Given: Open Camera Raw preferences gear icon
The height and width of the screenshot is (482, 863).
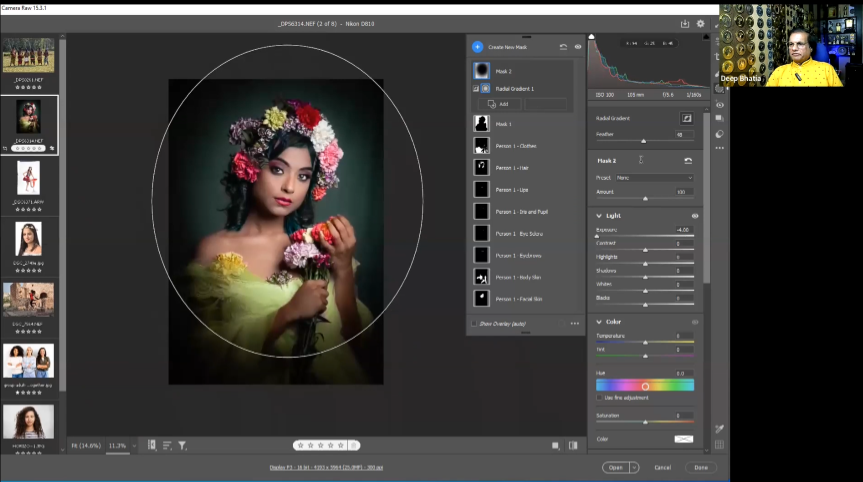Looking at the screenshot, I should tap(700, 23).
